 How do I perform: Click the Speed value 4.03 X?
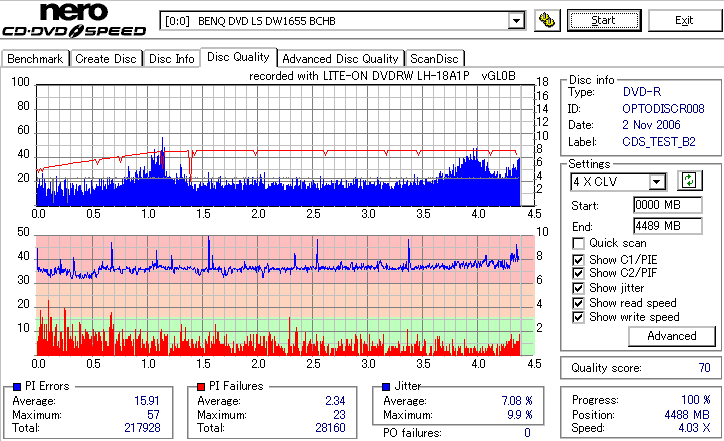click(694, 428)
